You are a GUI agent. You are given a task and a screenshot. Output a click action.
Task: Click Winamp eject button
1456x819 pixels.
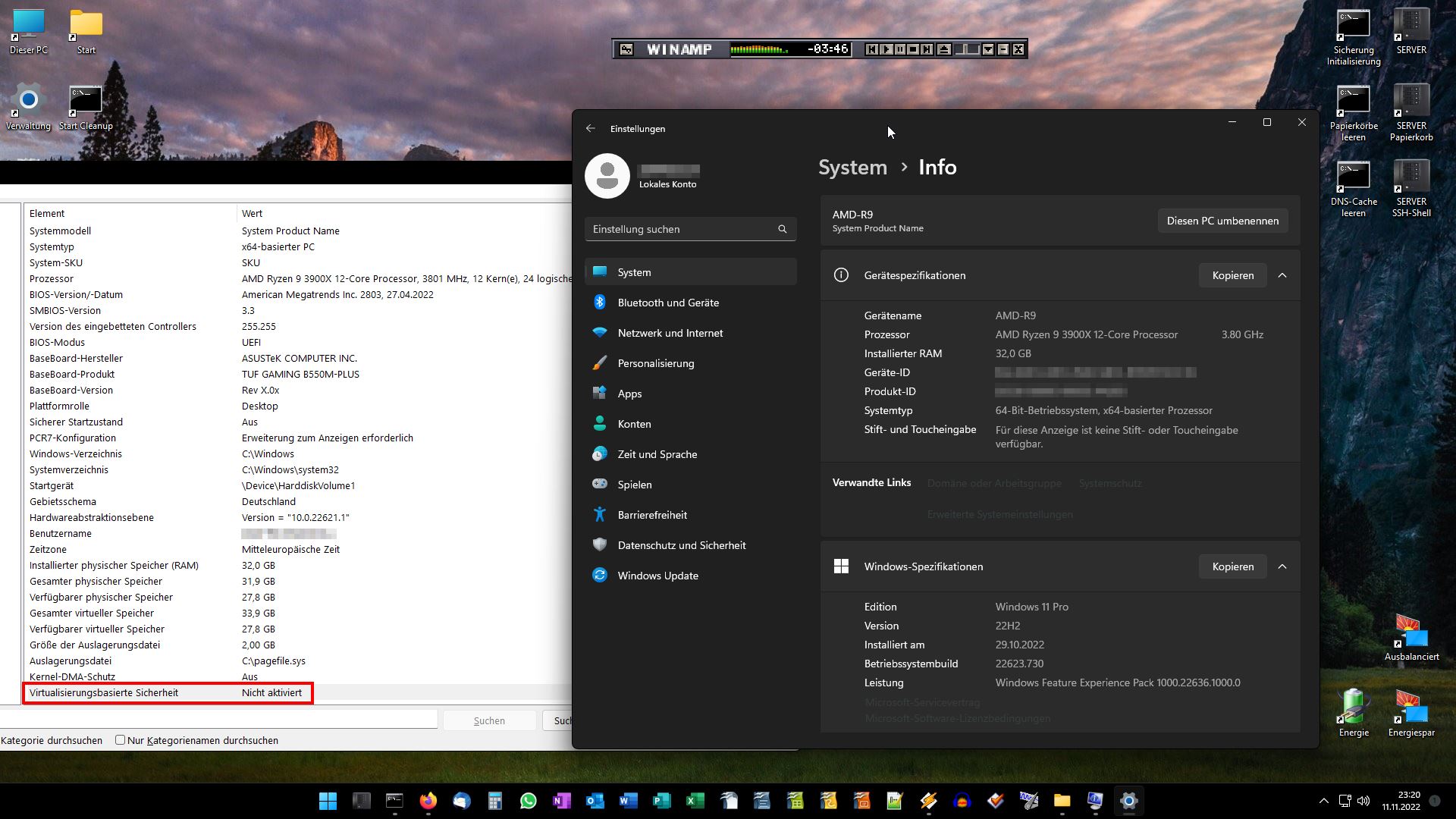944,49
